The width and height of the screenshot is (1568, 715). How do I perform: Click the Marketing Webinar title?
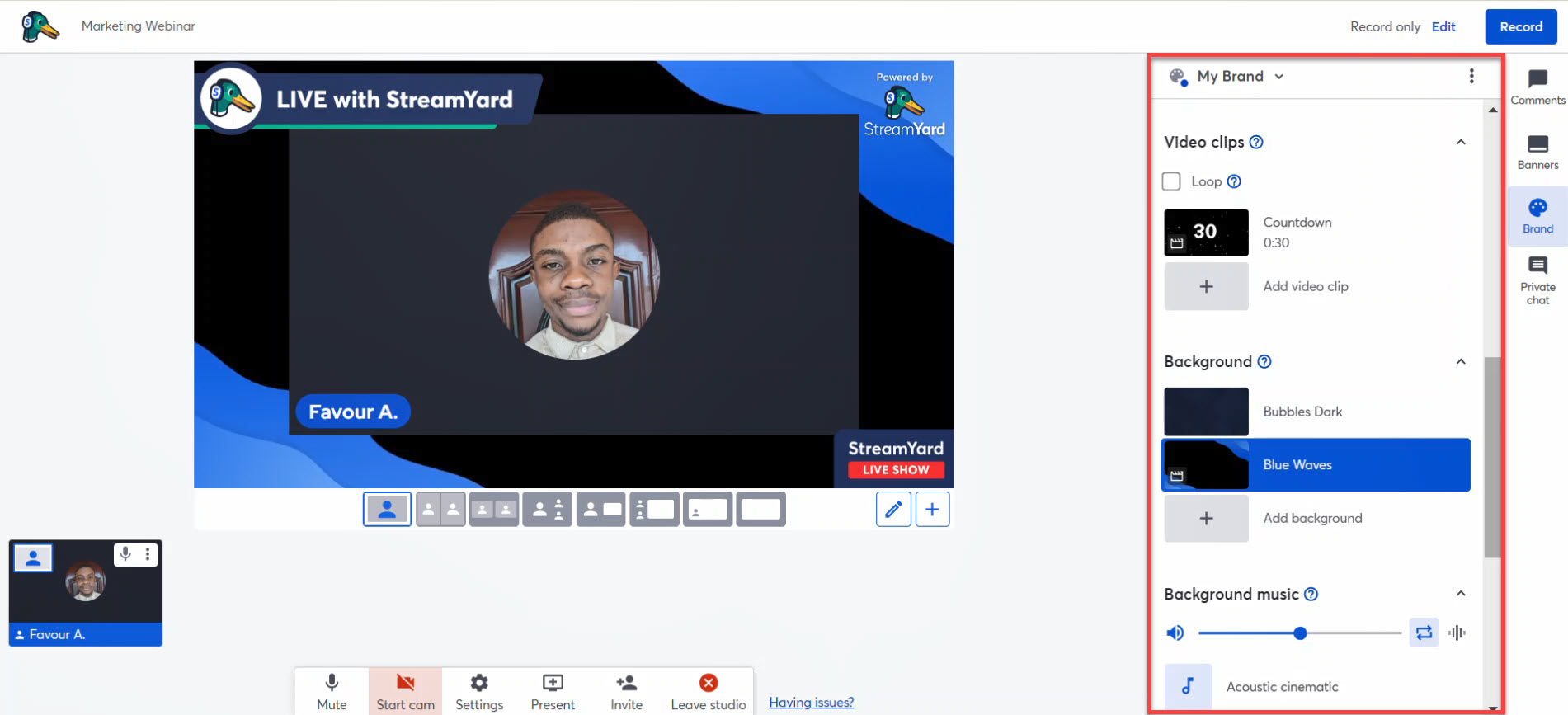tap(139, 26)
